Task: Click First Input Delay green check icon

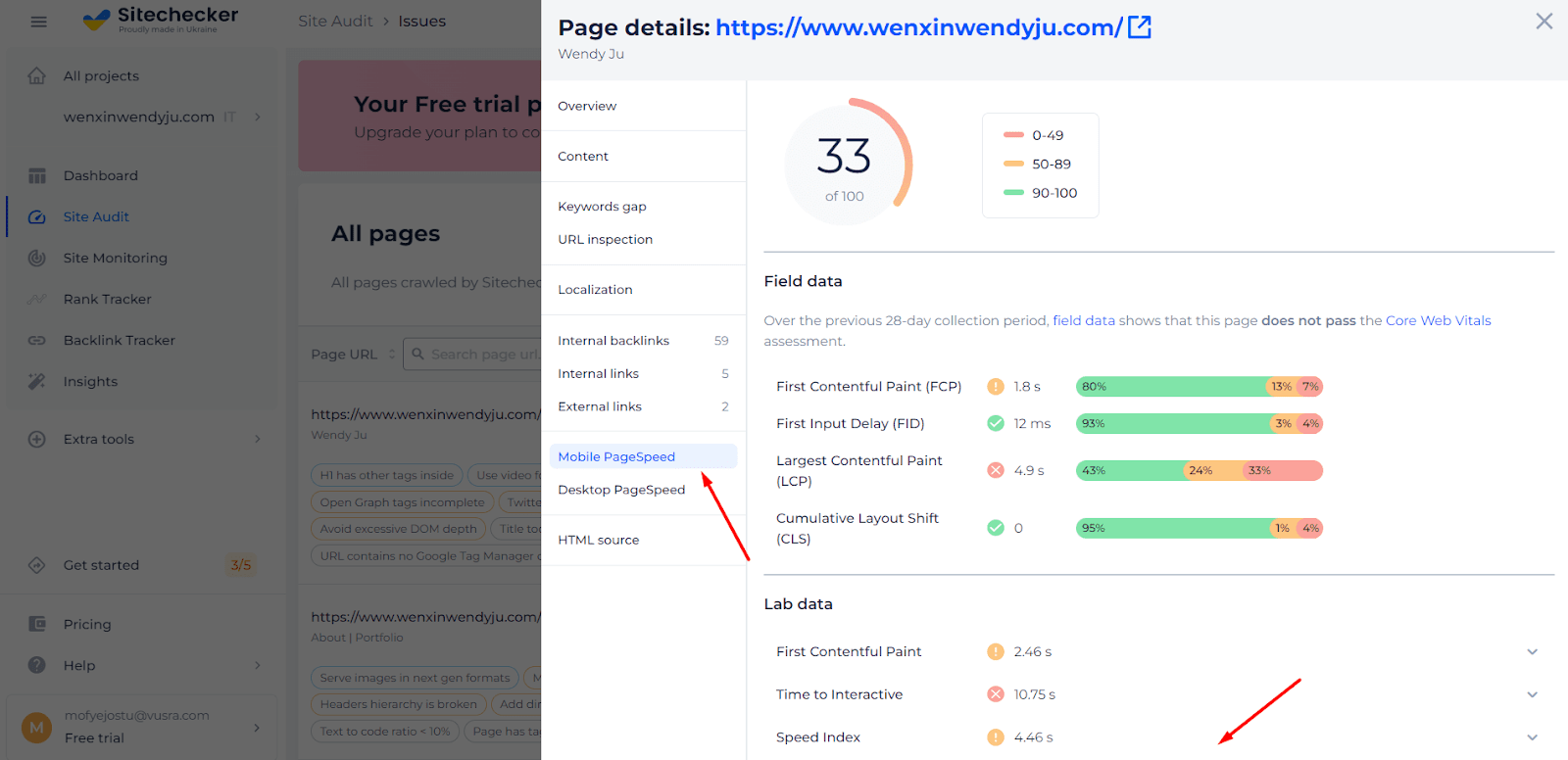Action: click(x=996, y=423)
